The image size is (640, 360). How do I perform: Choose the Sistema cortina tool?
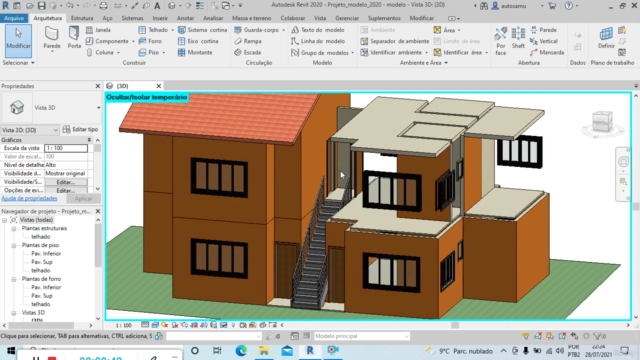(202, 30)
